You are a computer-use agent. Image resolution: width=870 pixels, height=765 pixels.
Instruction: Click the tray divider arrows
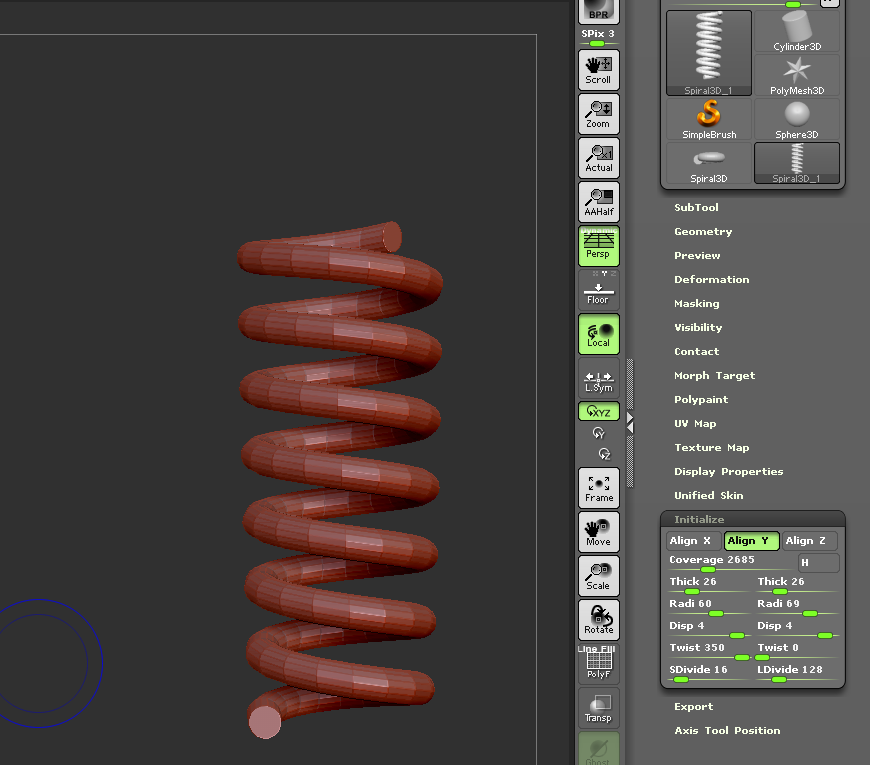pyautogui.click(x=630, y=423)
